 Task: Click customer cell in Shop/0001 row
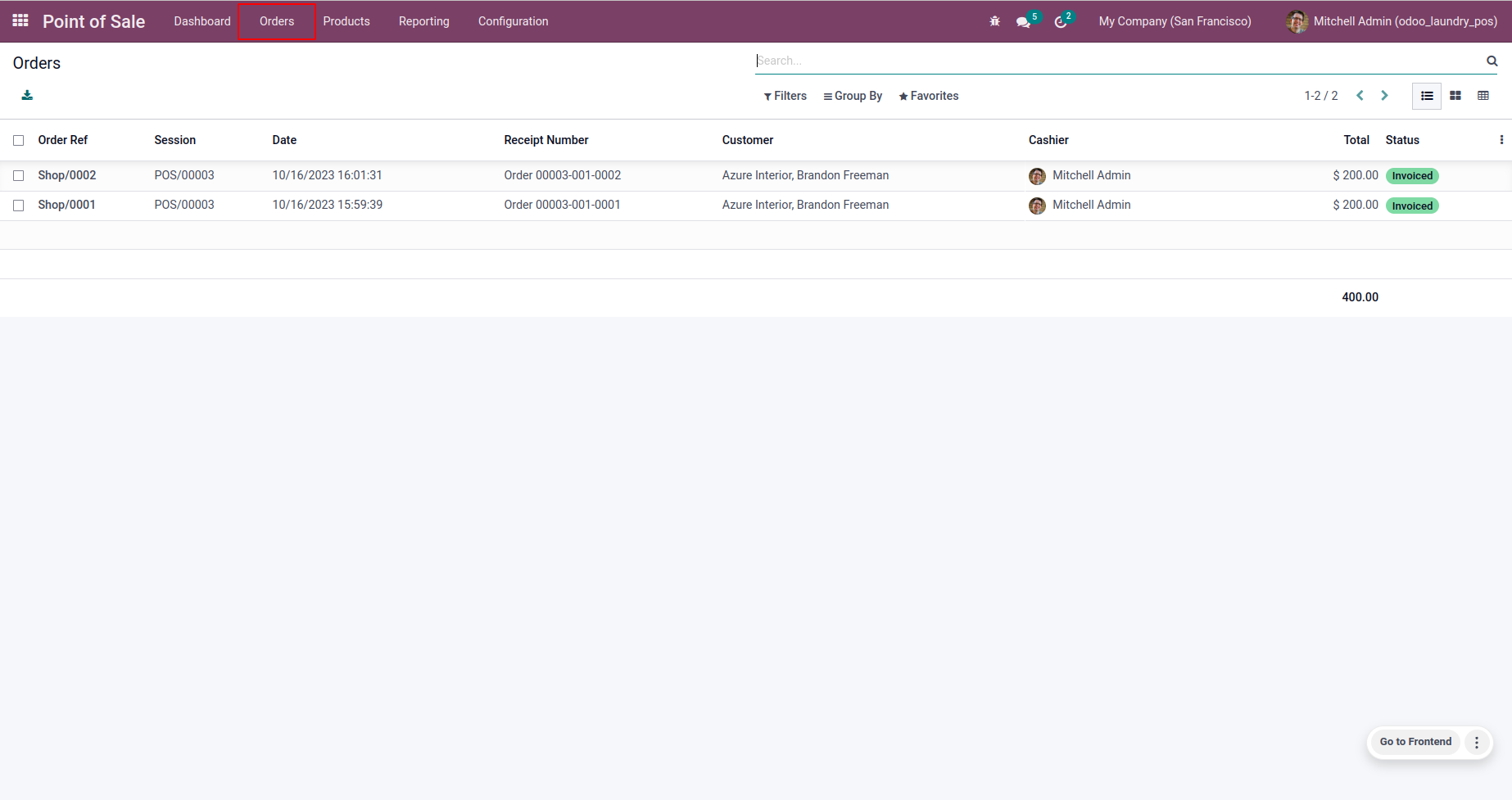pos(805,205)
